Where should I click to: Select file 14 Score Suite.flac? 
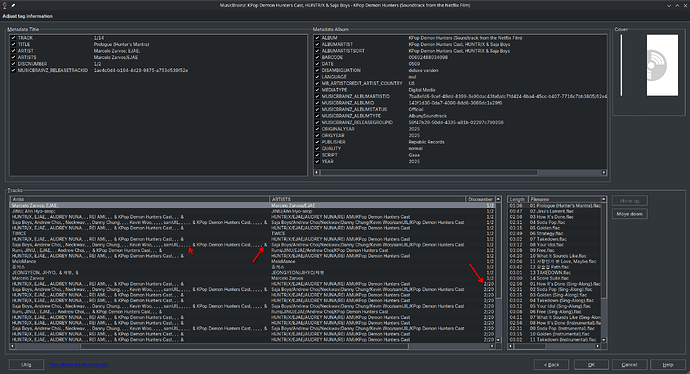coord(550,278)
